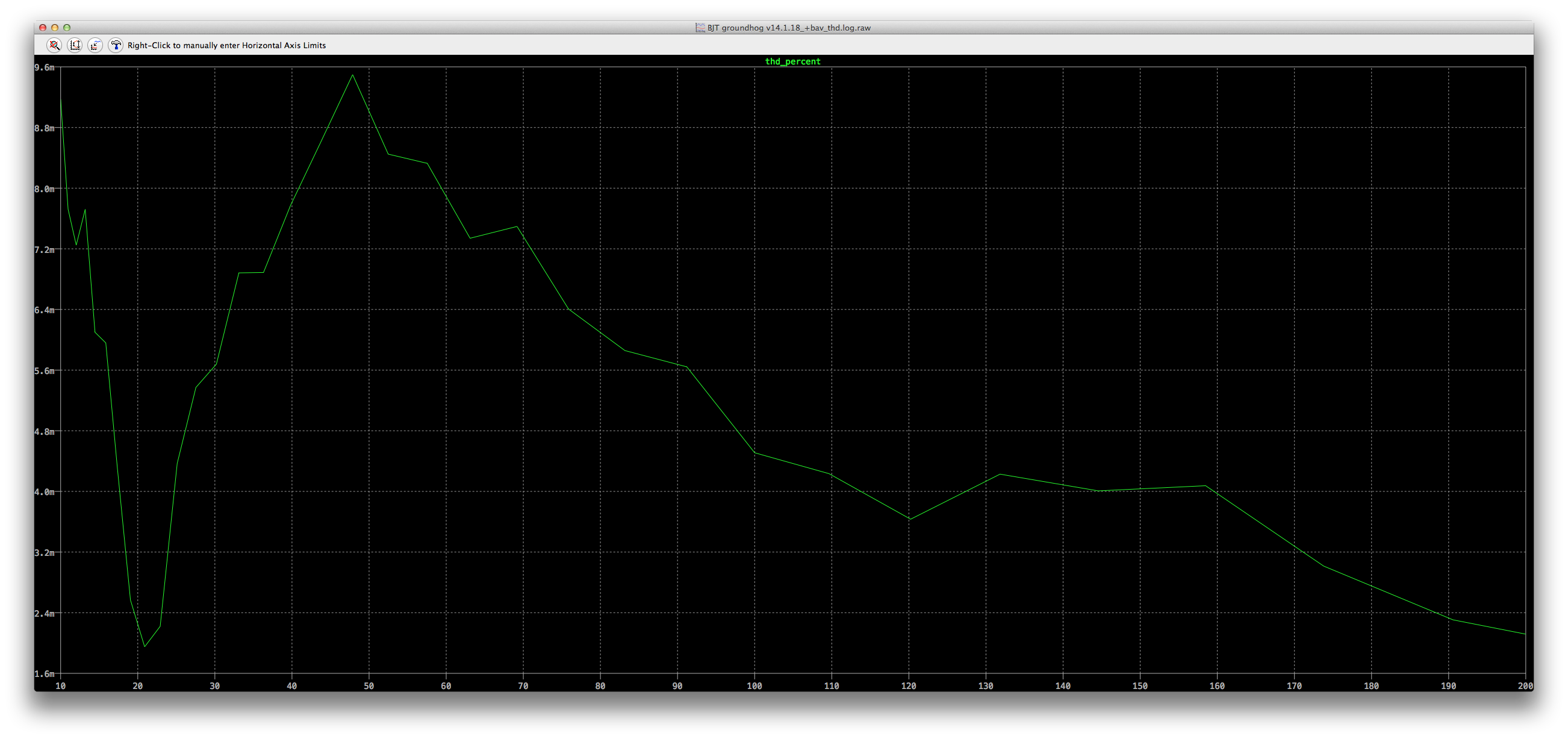Click the 150 horizontal axis label
The height and width of the screenshot is (739, 1568).
click(1140, 686)
